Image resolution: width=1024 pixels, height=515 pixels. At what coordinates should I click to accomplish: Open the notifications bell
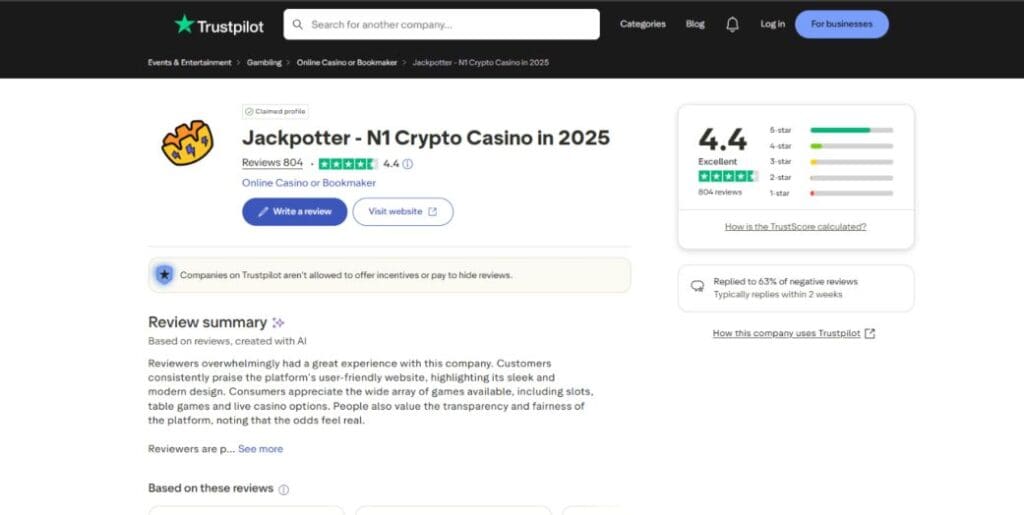tap(732, 24)
